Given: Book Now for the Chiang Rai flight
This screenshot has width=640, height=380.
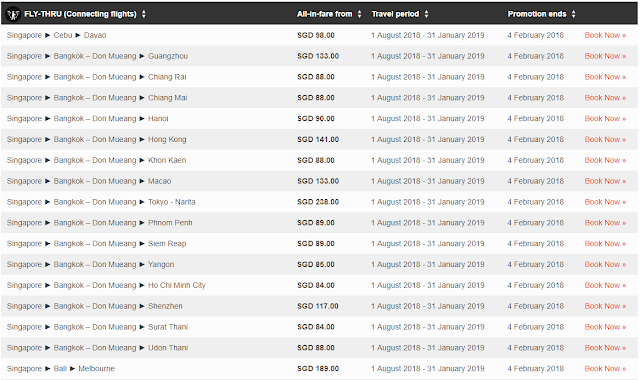Looking at the screenshot, I should click(x=605, y=77).
